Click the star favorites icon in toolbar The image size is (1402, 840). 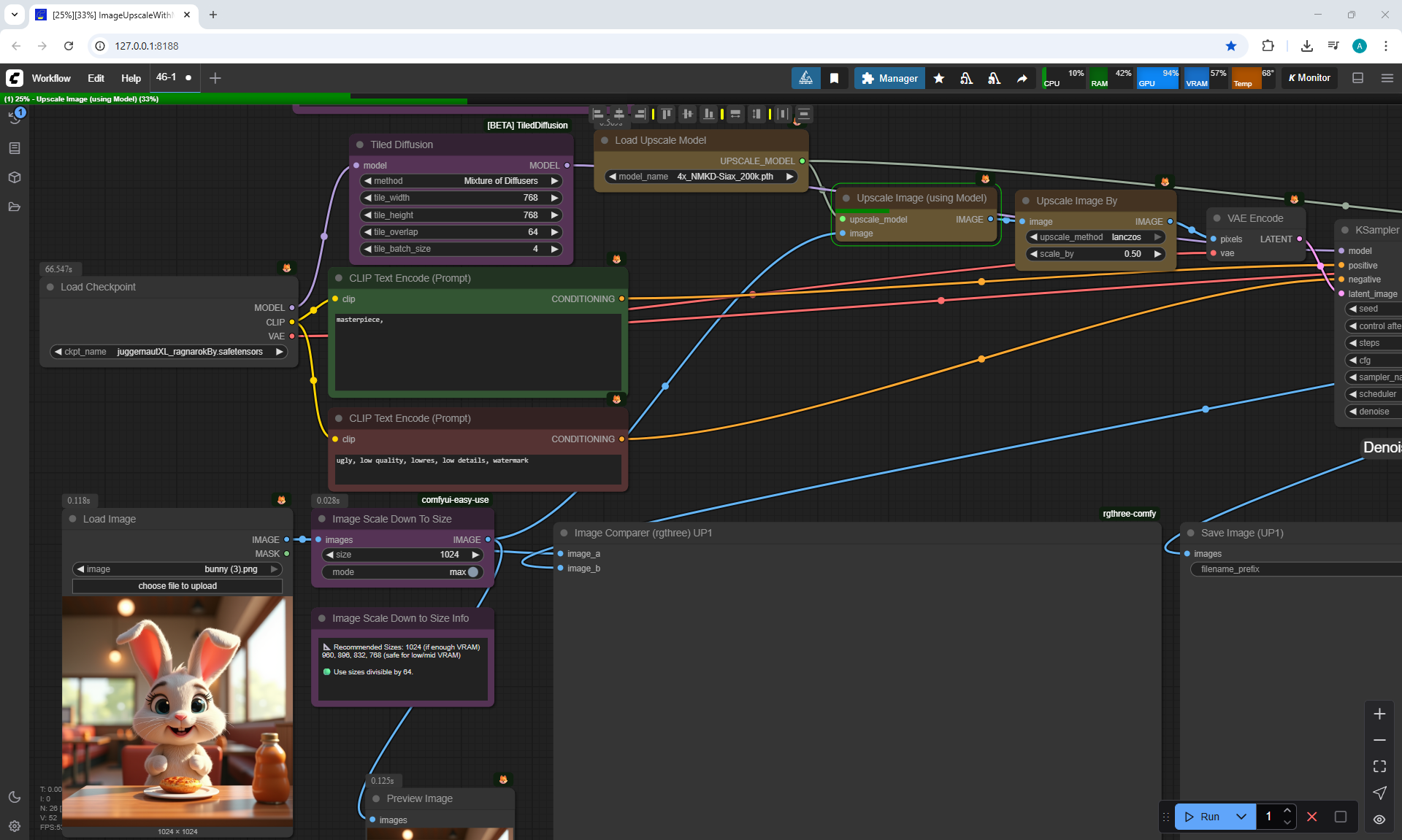point(939,78)
